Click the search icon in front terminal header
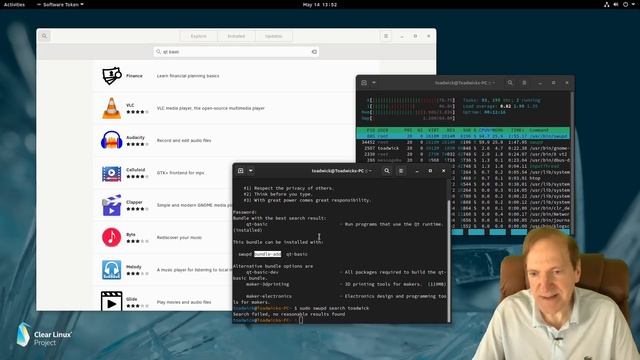The height and width of the screenshot is (360, 640). (x=387, y=171)
